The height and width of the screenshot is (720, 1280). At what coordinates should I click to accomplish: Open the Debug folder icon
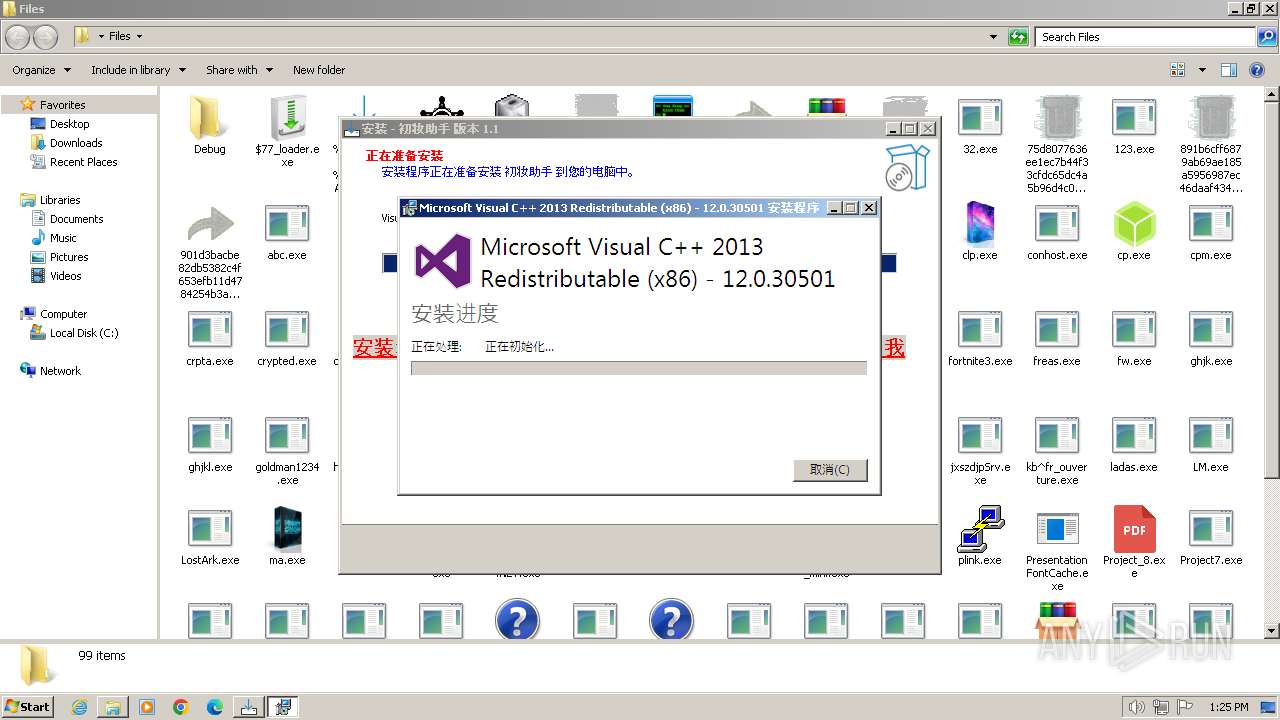210,118
